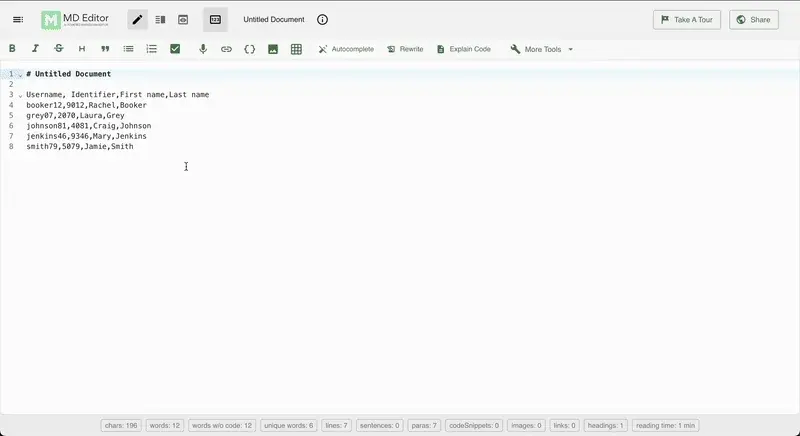This screenshot has height=436, width=800.
Task: Click the 'reading time: 1 min' stat
Action: [x=665, y=425]
